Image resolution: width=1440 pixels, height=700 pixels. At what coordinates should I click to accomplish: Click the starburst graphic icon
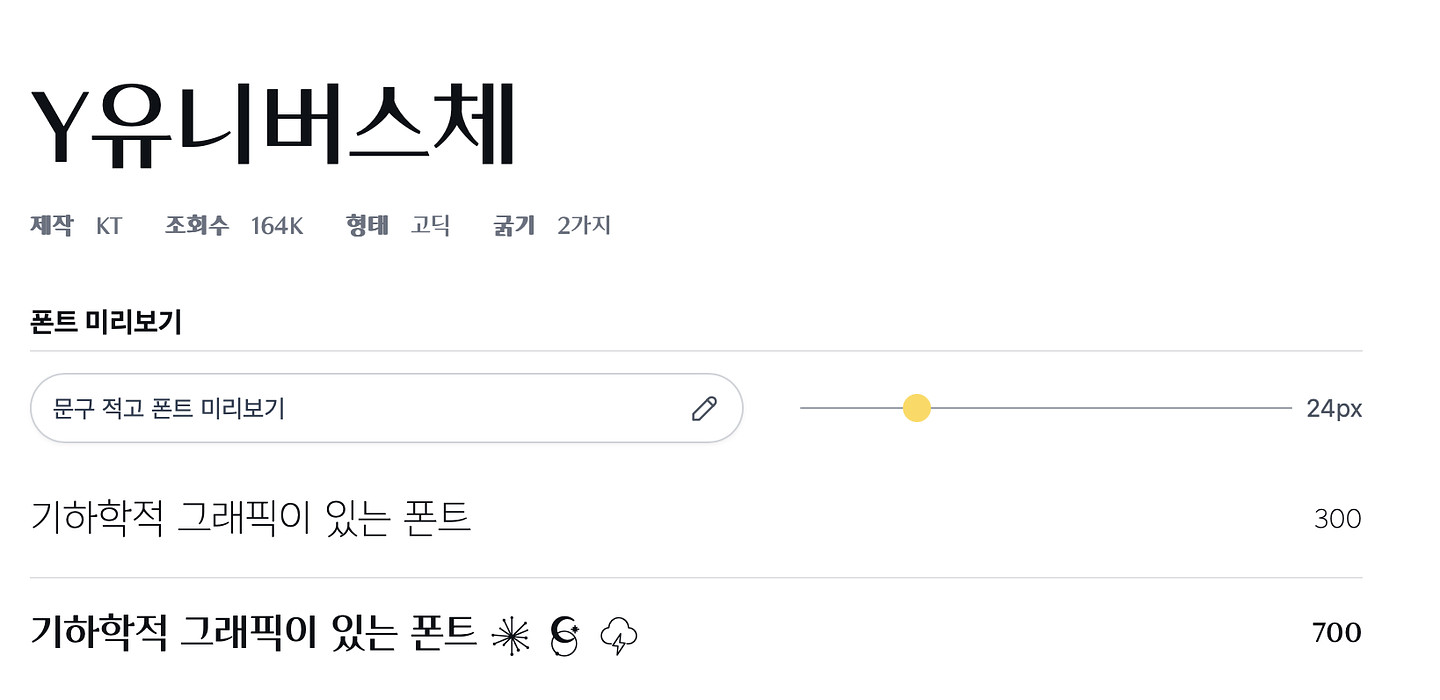[511, 635]
